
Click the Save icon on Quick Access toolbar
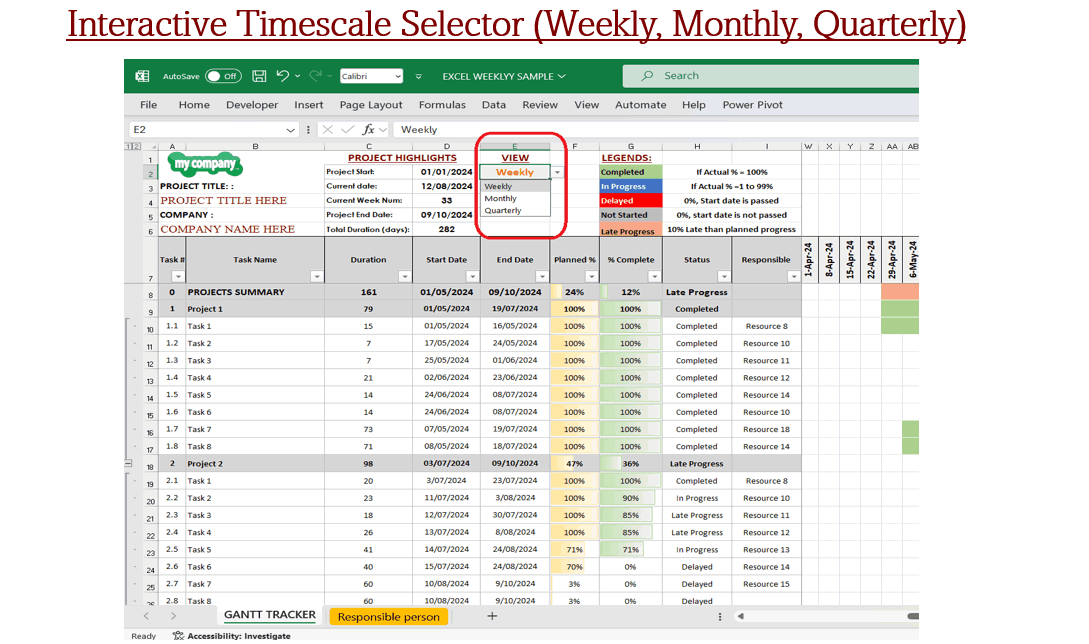[260, 75]
